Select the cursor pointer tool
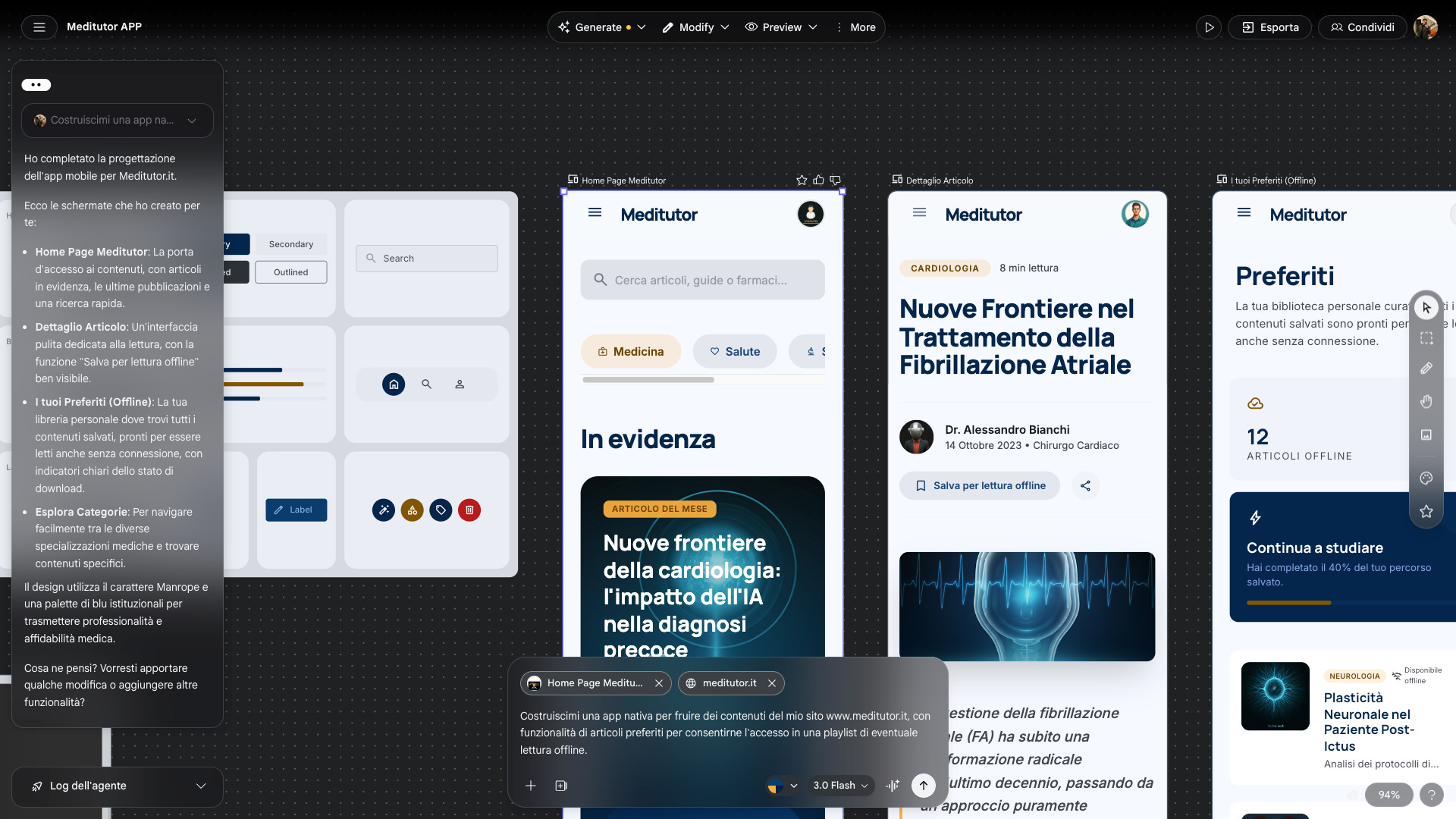Viewport: 1456px width, 819px height. [x=1426, y=307]
